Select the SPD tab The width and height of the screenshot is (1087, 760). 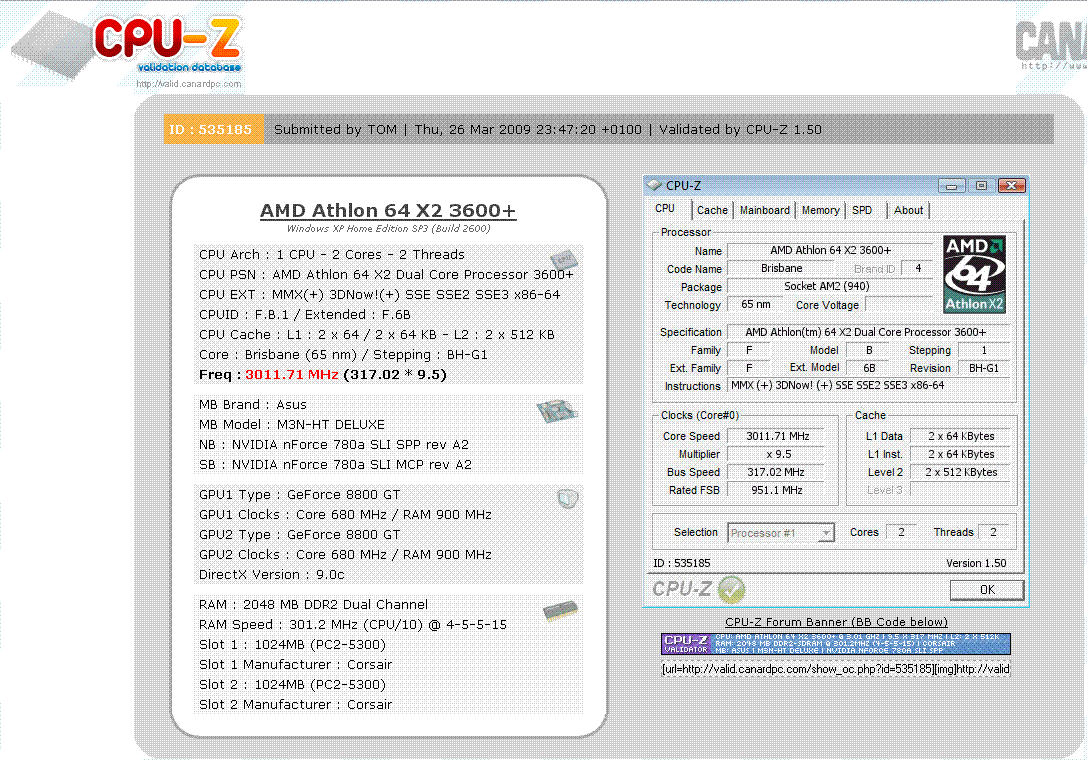[x=862, y=210]
